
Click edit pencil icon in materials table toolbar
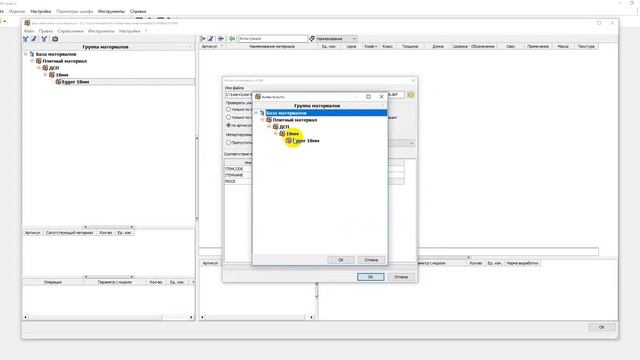[211, 38]
